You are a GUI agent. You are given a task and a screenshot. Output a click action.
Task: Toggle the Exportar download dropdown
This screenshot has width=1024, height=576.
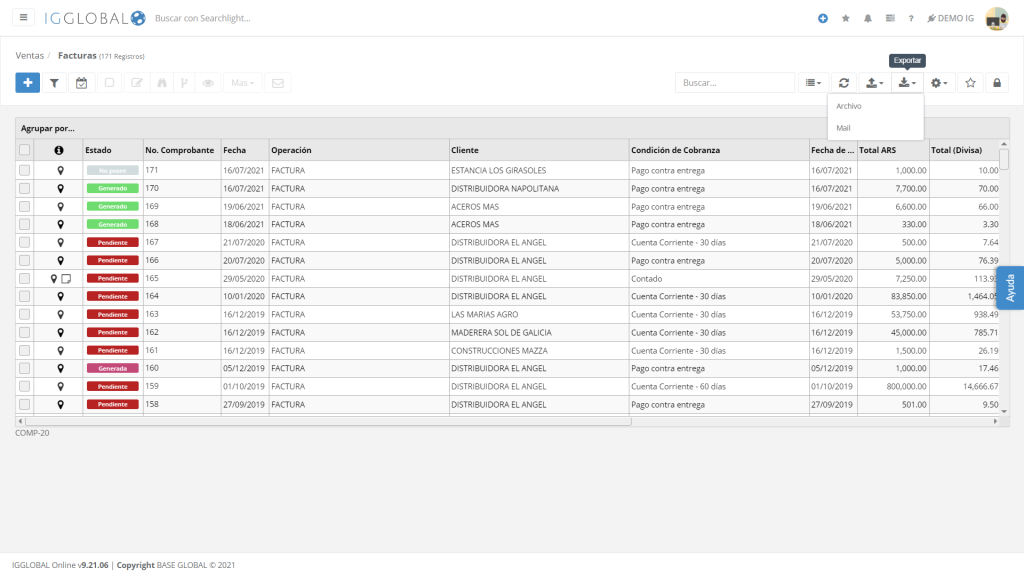click(x=907, y=83)
